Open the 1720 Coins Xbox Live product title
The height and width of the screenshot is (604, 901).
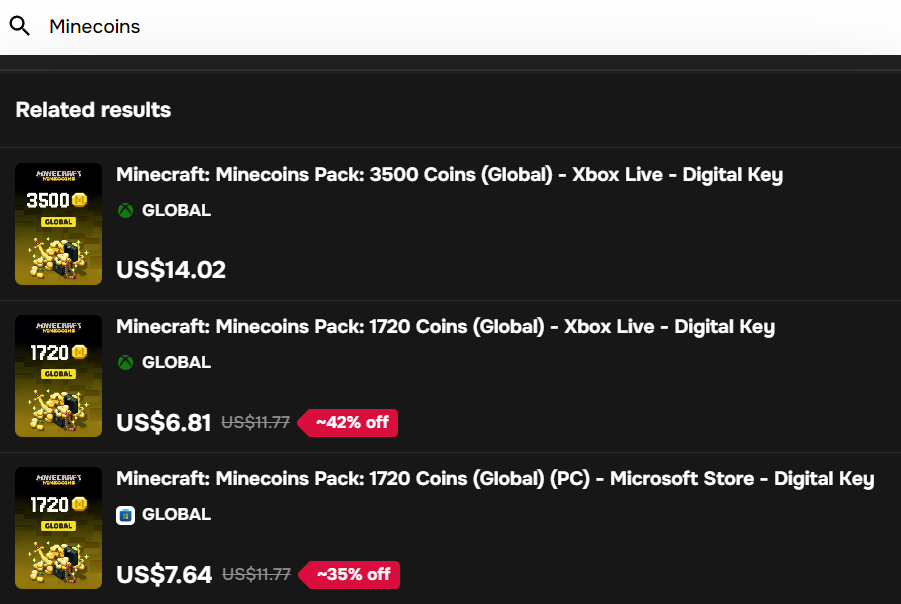[445, 327]
